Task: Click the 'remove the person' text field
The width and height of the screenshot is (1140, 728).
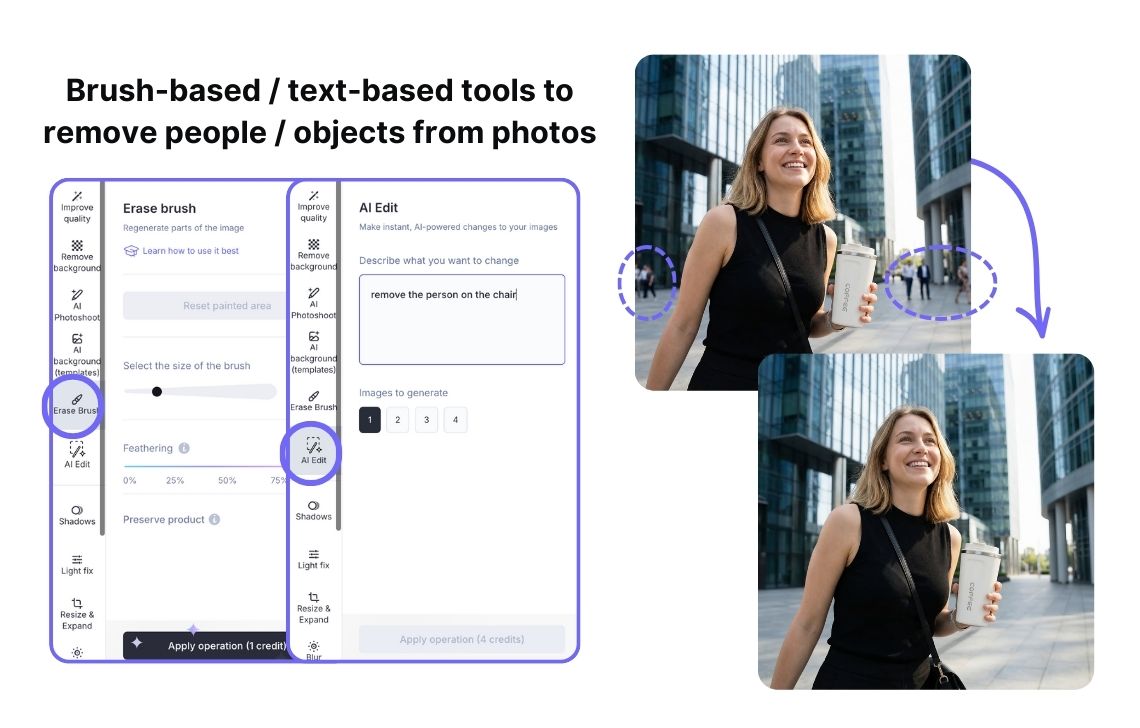Action: 462,319
